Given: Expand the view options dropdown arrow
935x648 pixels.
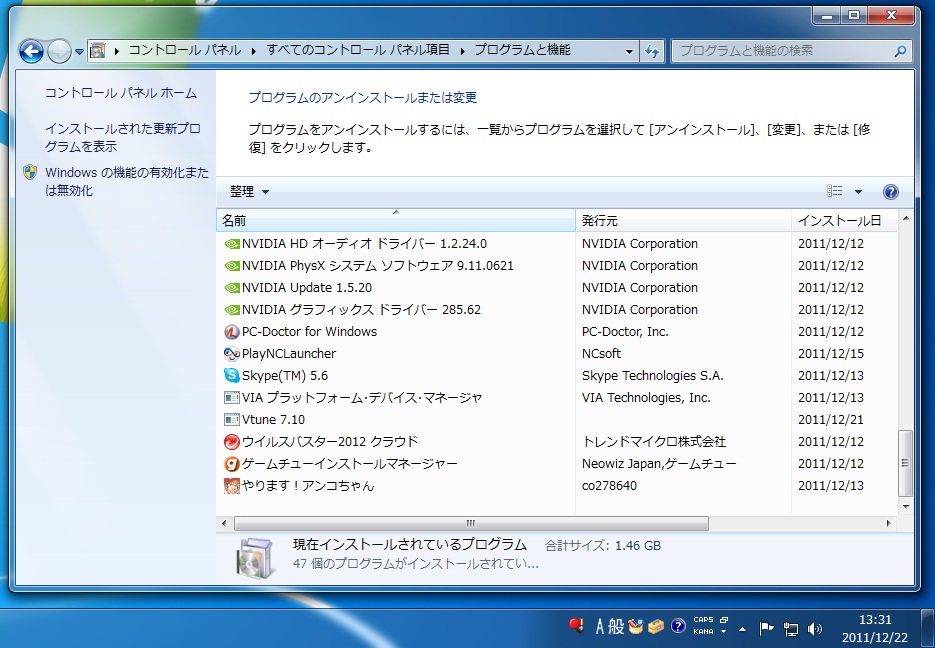Looking at the screenshot, I should click(x=858, y=192).
